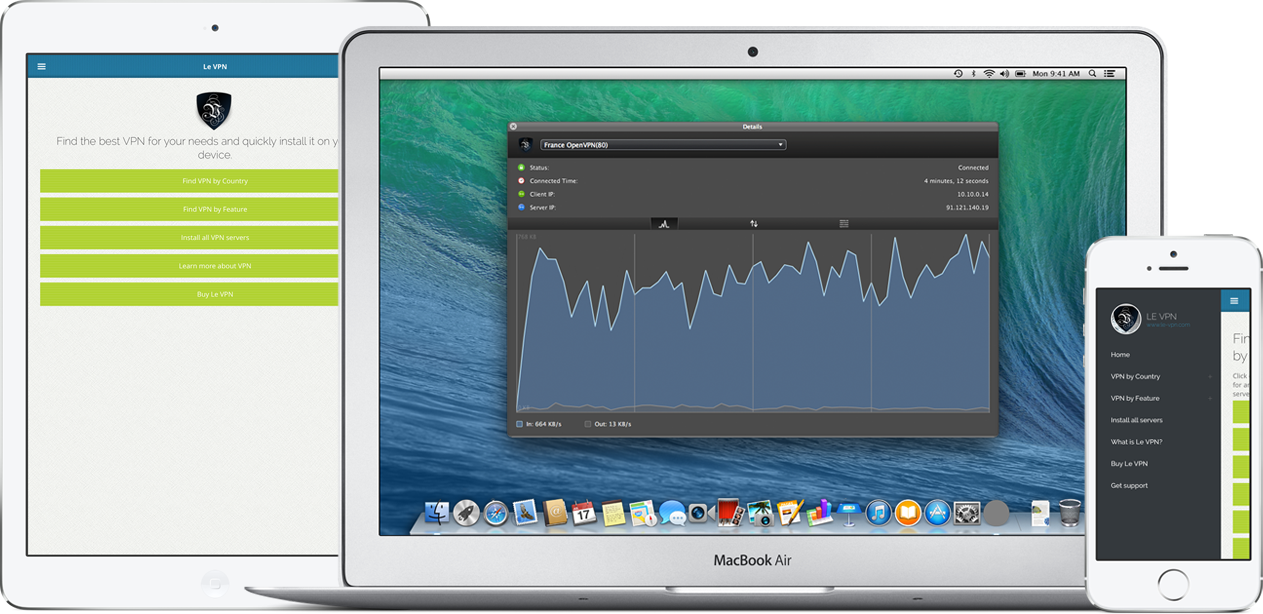
Task: Click the Bluetooth menu bar icon
Action: point(974,73)
